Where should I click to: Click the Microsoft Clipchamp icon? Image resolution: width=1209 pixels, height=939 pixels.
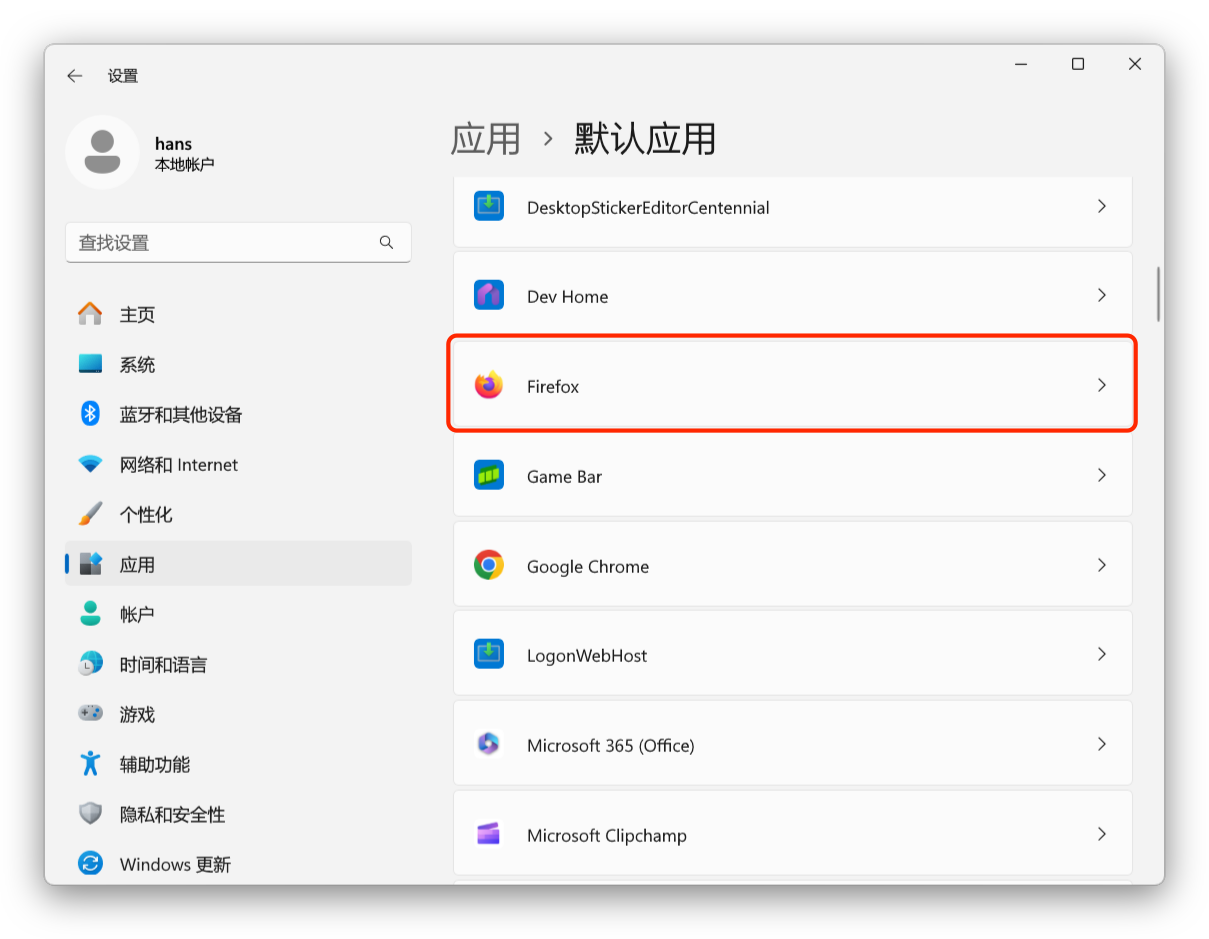point(489,833)
